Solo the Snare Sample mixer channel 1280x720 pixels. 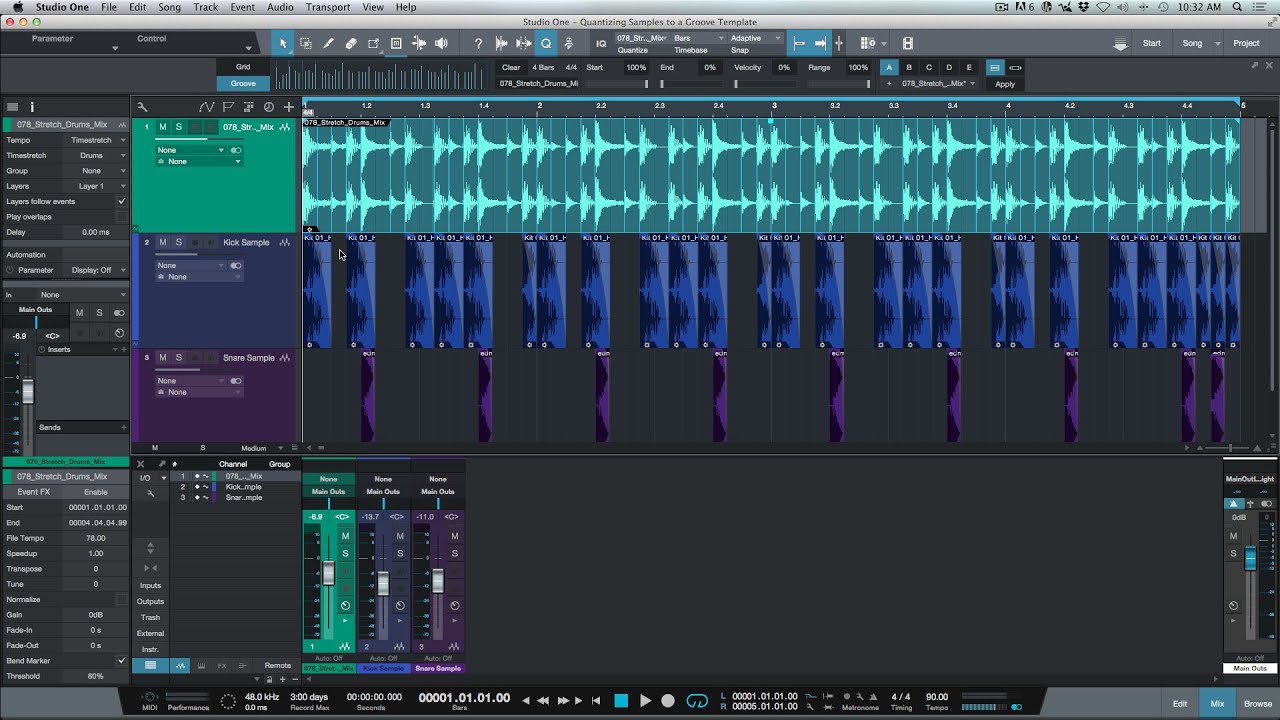[454, 553]
